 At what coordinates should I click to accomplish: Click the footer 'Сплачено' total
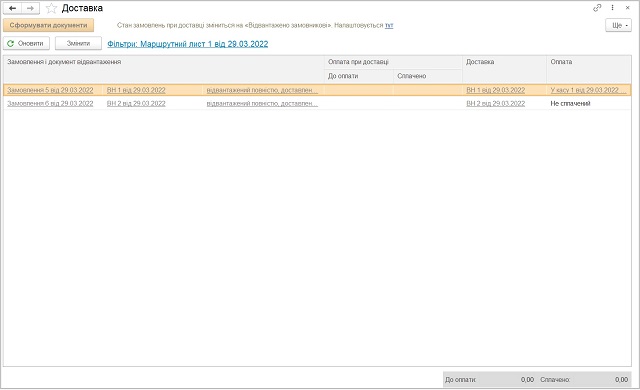coord(584,380)
